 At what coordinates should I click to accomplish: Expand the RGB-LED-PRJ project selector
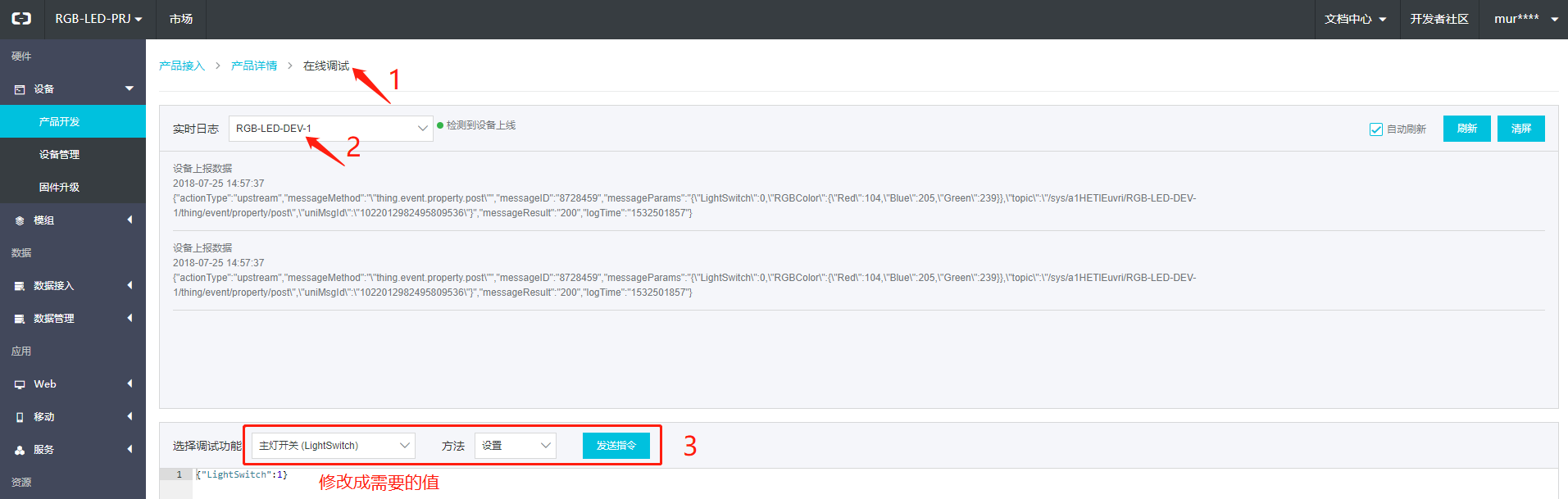(x=98, y=19)
